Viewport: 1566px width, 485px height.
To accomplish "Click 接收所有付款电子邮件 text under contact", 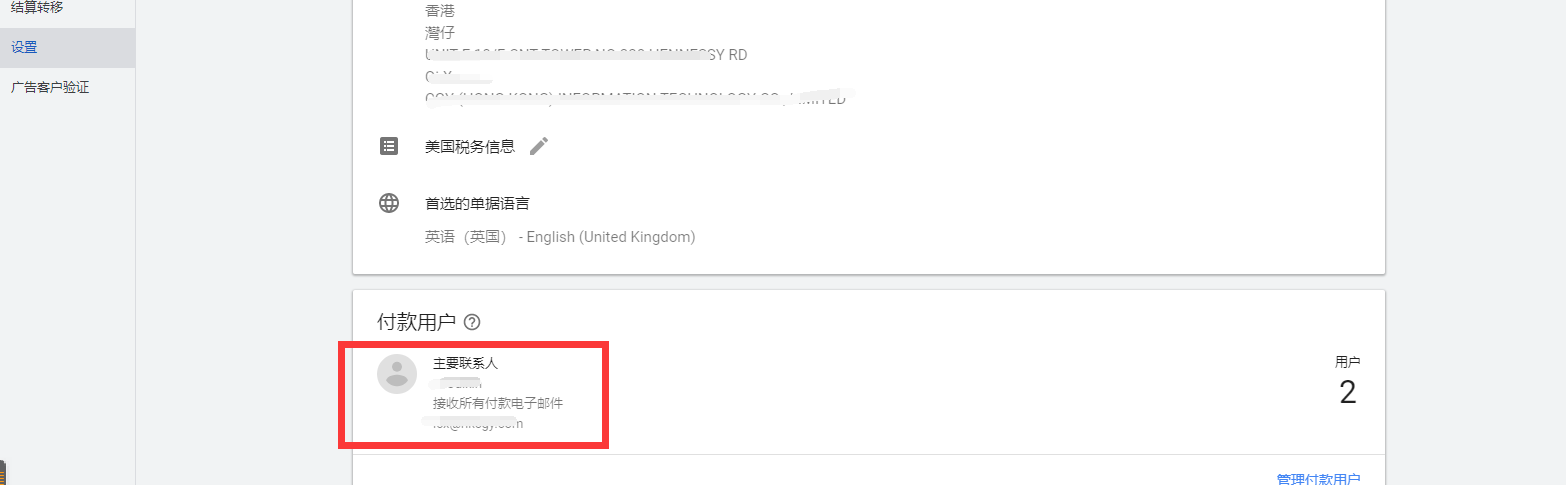I will click(x=498, y=403).
